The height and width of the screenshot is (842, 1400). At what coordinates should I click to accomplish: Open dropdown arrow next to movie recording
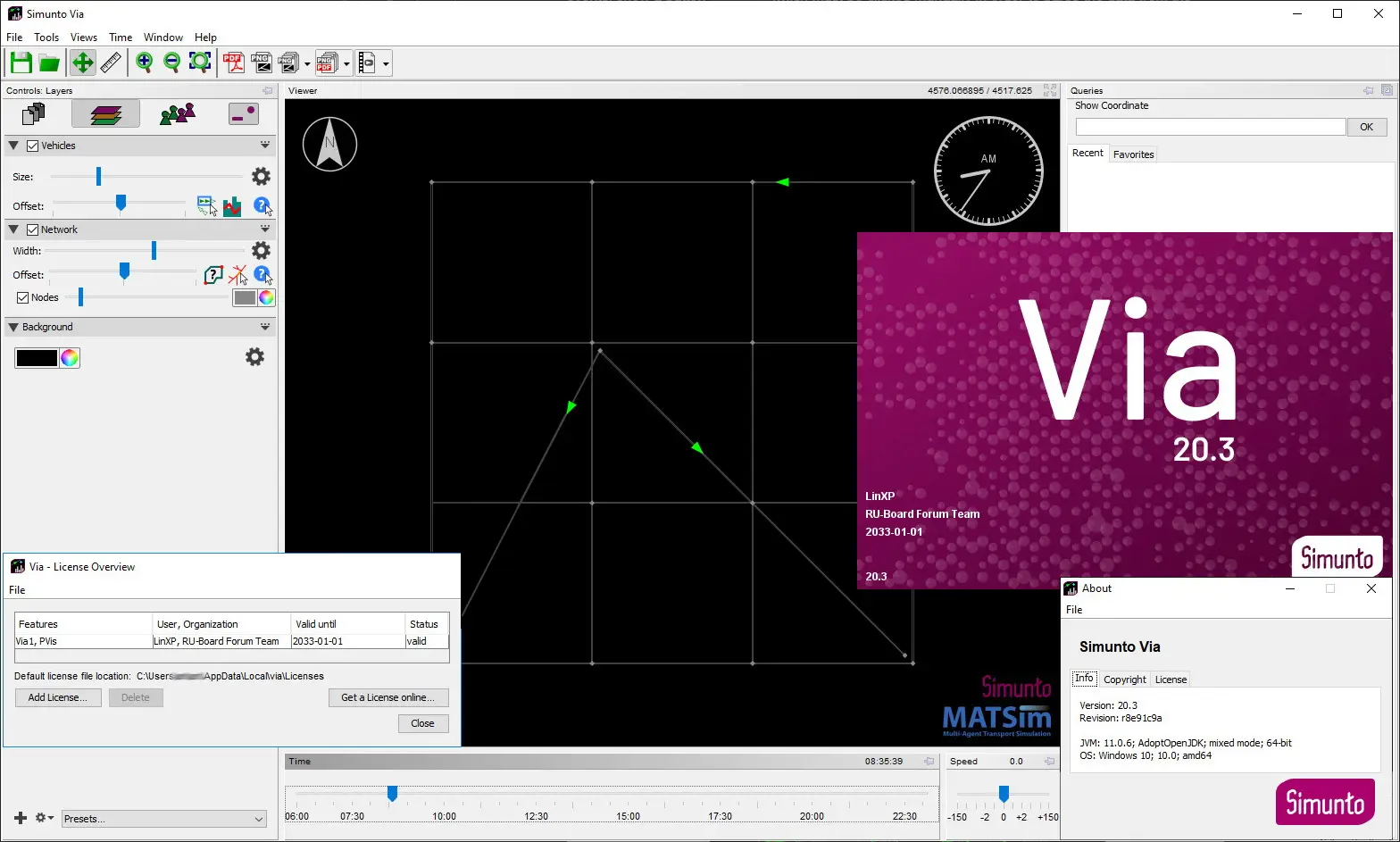(x=386, y=63)
